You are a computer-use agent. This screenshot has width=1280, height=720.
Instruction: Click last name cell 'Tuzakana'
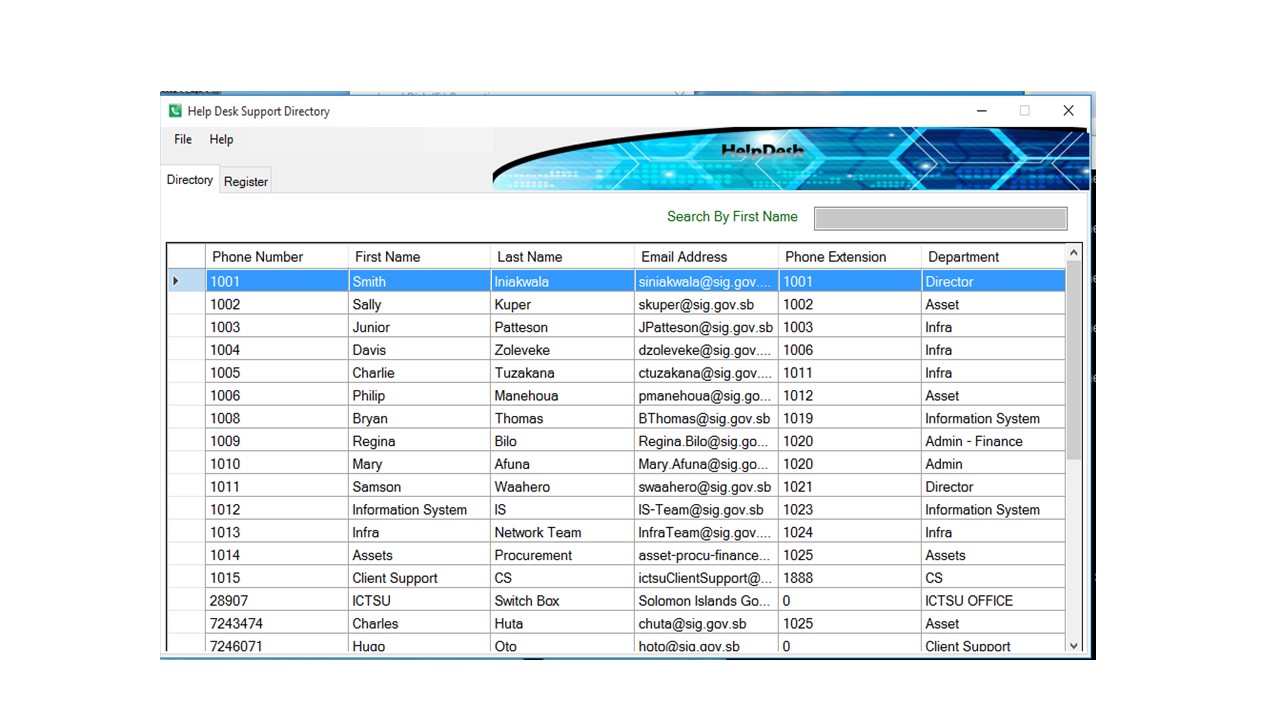pos(562,373)
